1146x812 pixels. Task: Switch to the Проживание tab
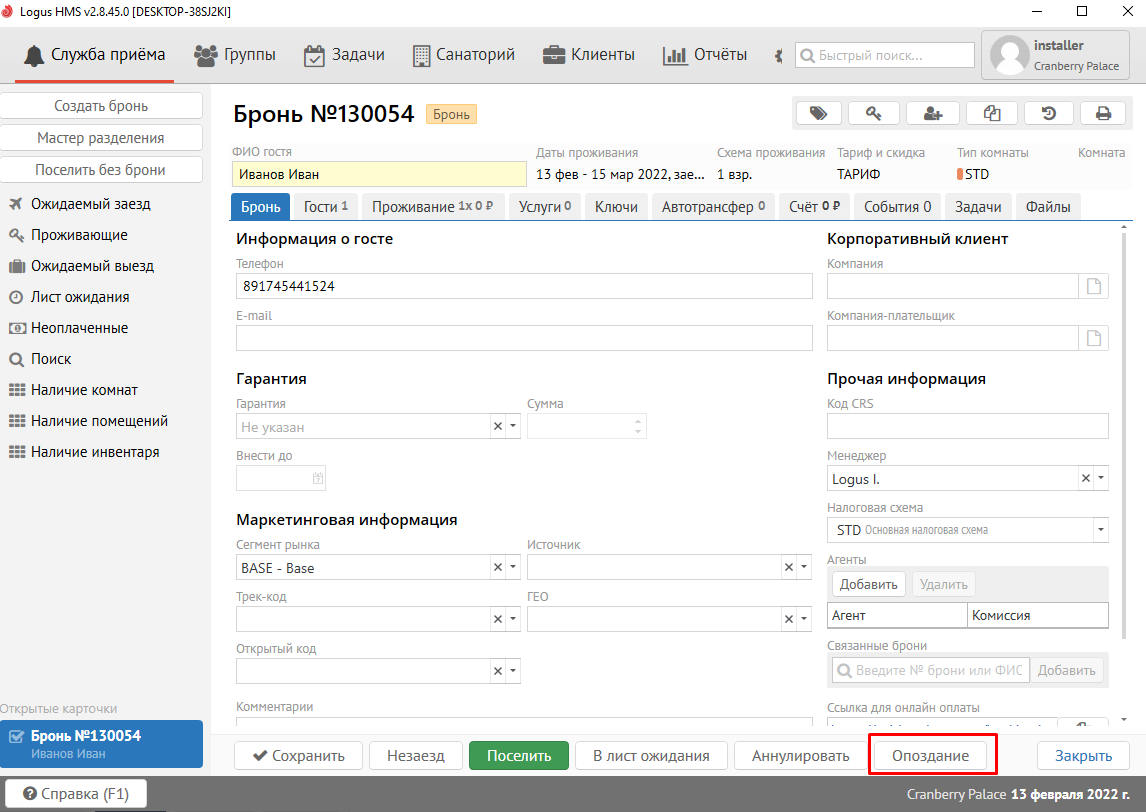point(432,207)
